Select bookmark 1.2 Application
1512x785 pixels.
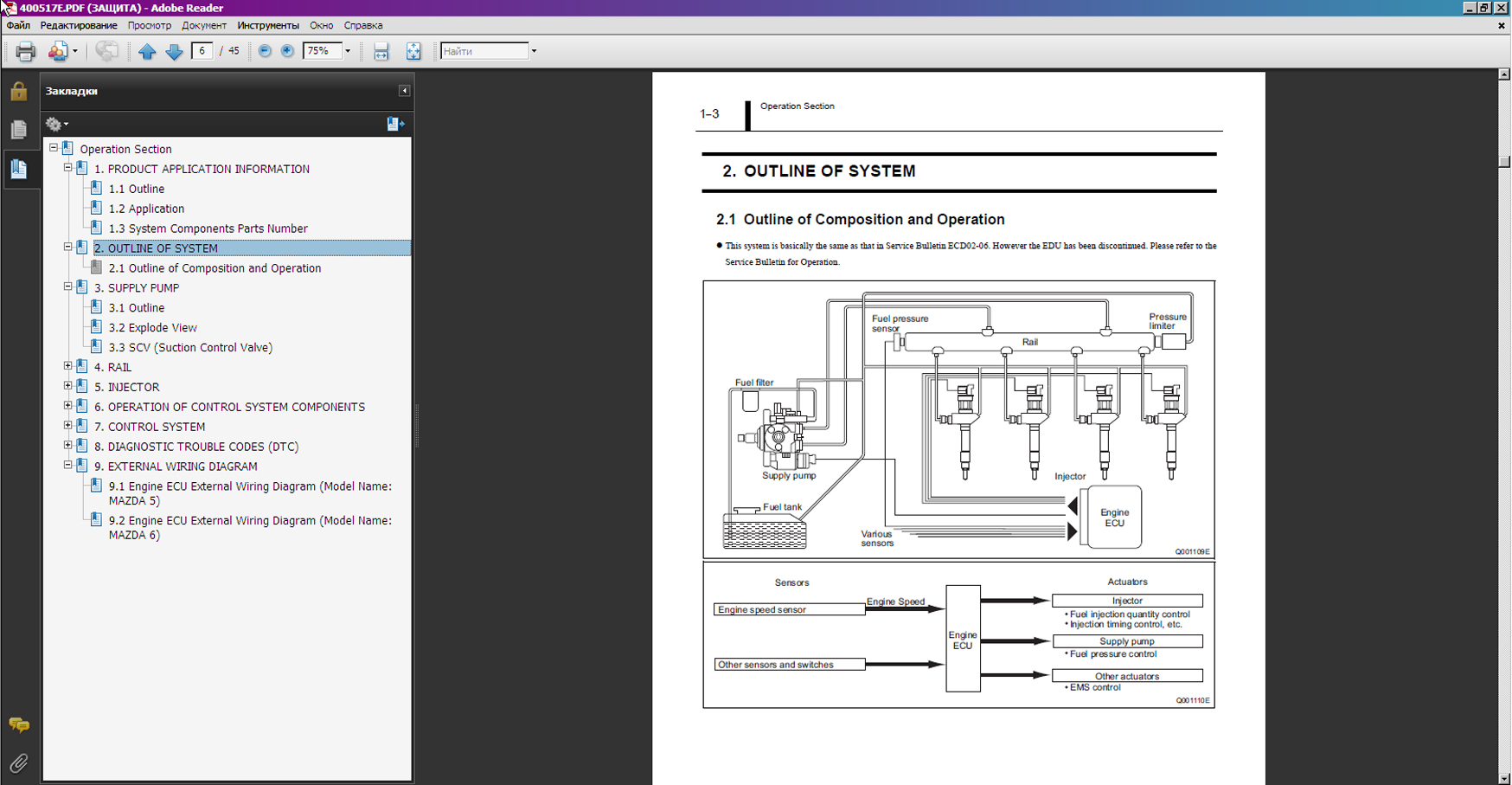click(x=146, y=209)
